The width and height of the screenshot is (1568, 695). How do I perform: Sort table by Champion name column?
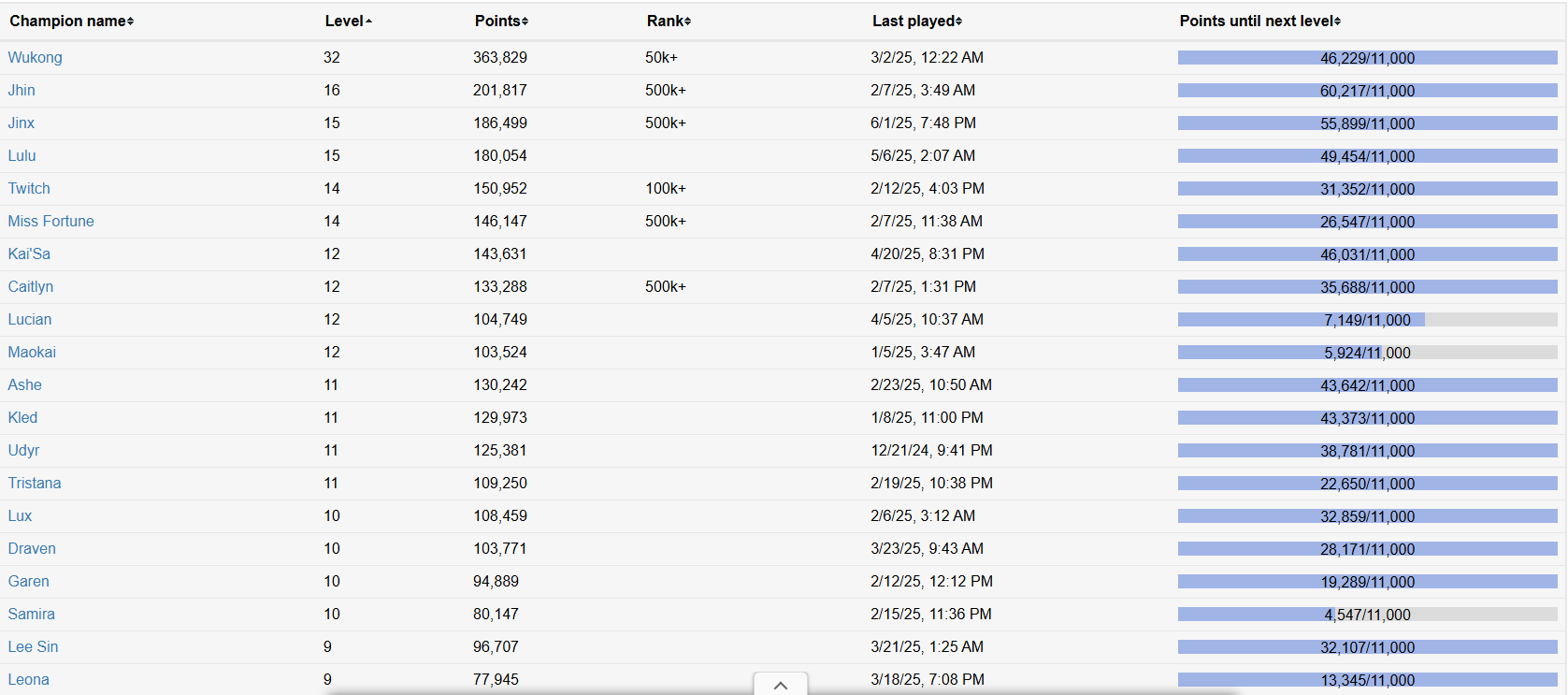tap(72, 21)
